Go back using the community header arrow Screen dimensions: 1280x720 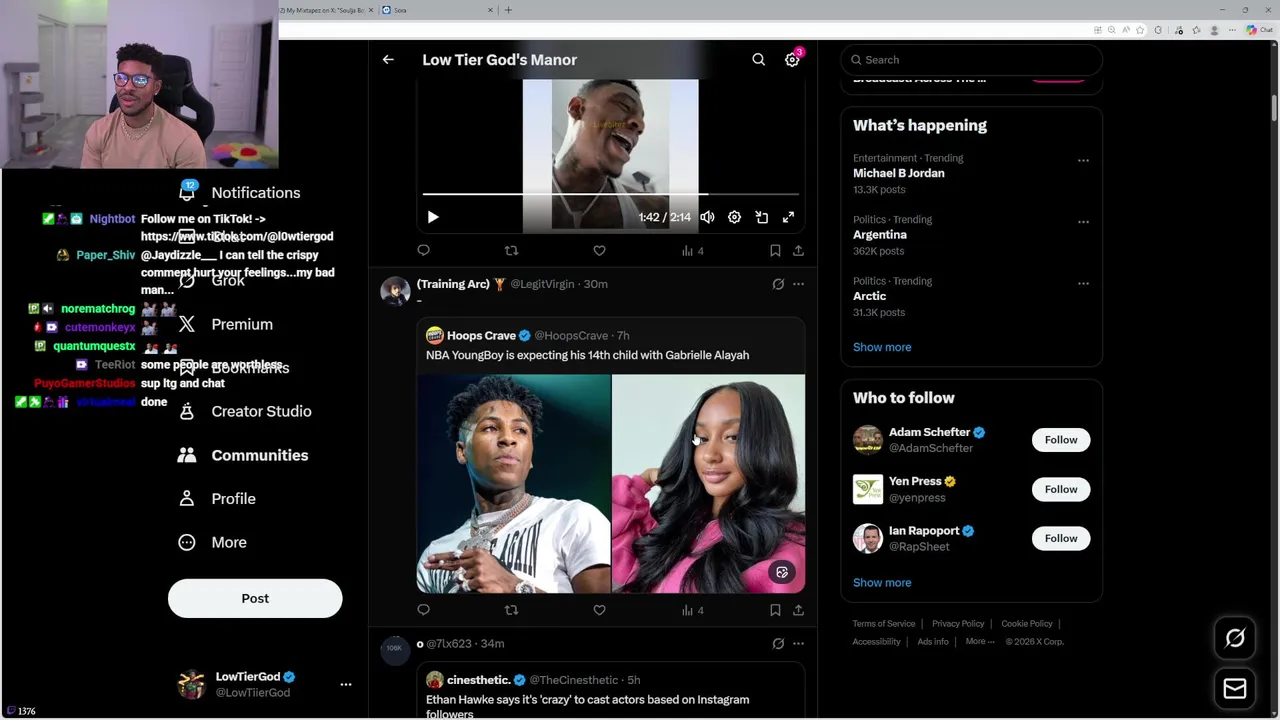click(x=388, y=60)
